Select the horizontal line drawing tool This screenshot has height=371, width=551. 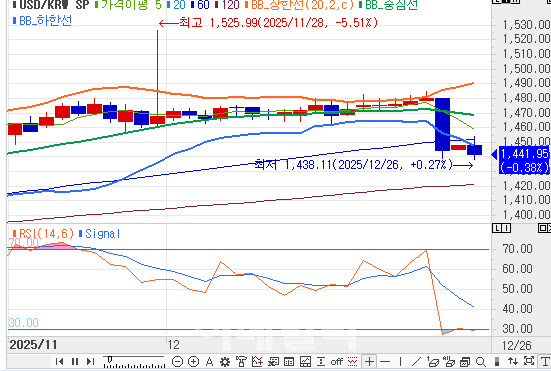point(385,361)
